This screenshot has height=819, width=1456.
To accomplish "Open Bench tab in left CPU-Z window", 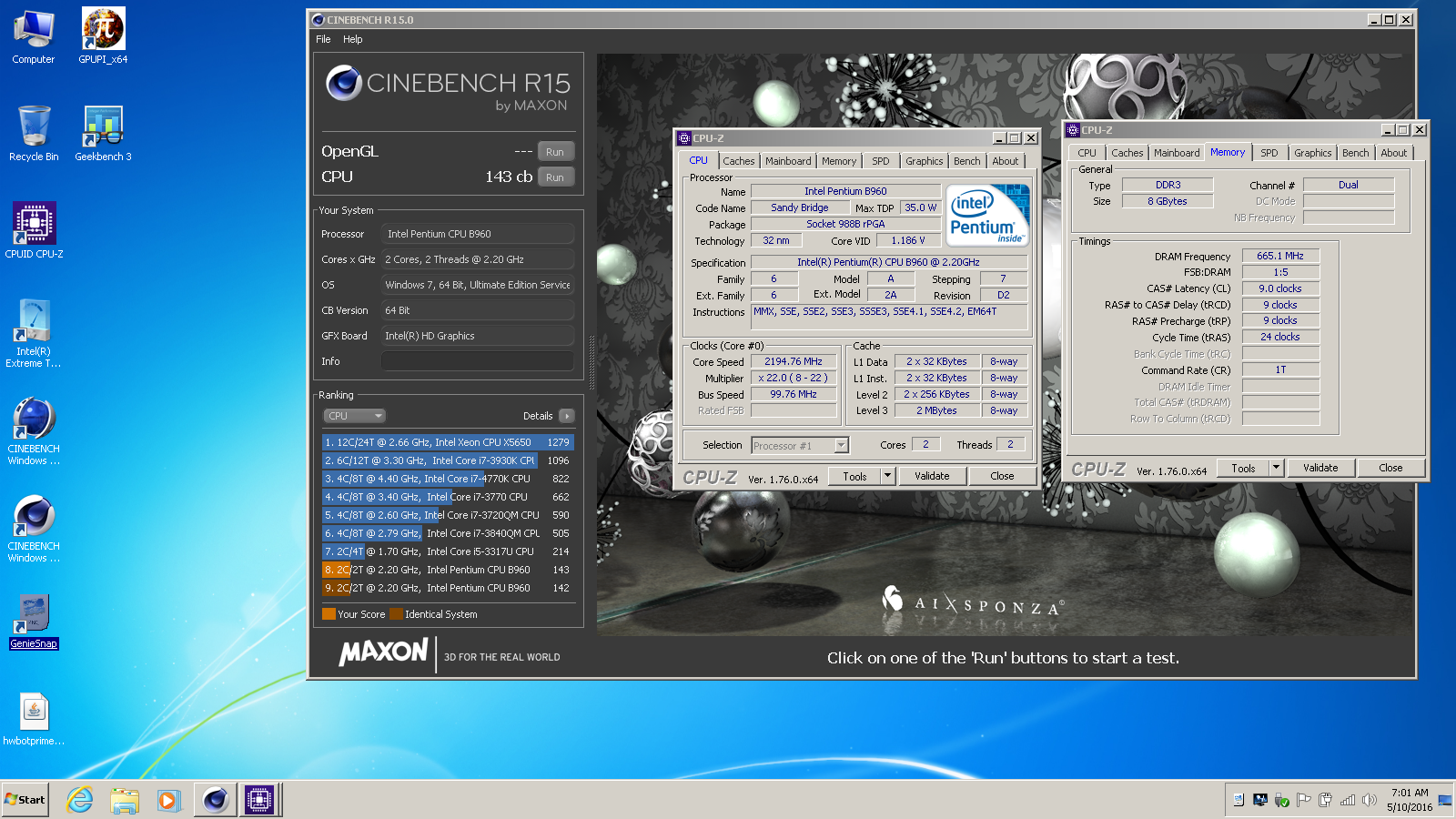I will pos(967,161).
